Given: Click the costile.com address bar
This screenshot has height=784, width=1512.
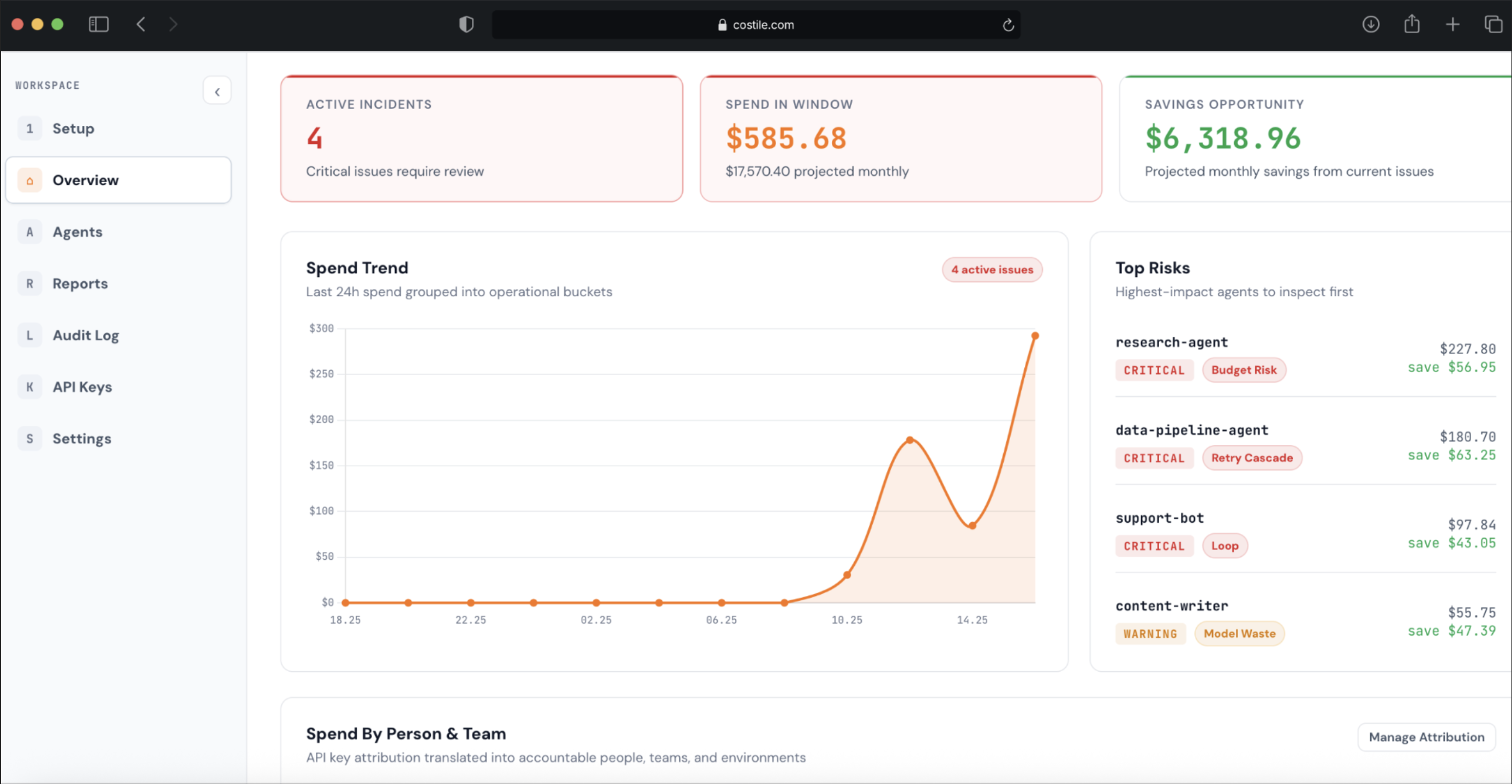Looking at the screenshot, I should 755,25.
